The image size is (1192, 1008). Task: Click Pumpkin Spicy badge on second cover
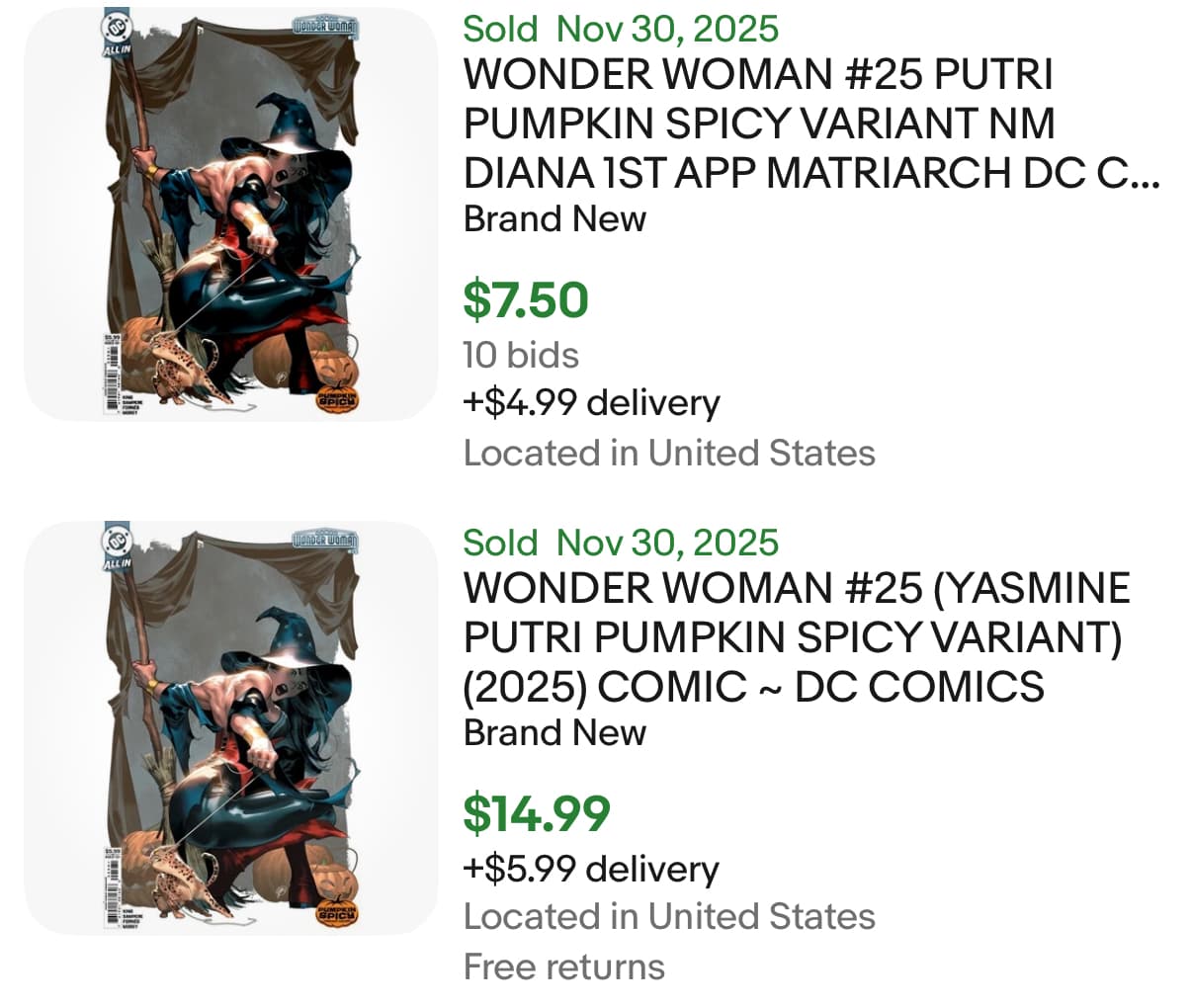point(337,911)
